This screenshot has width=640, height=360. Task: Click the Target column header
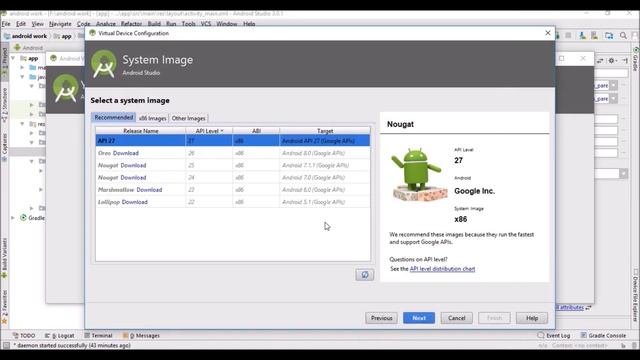click(325, 131)
